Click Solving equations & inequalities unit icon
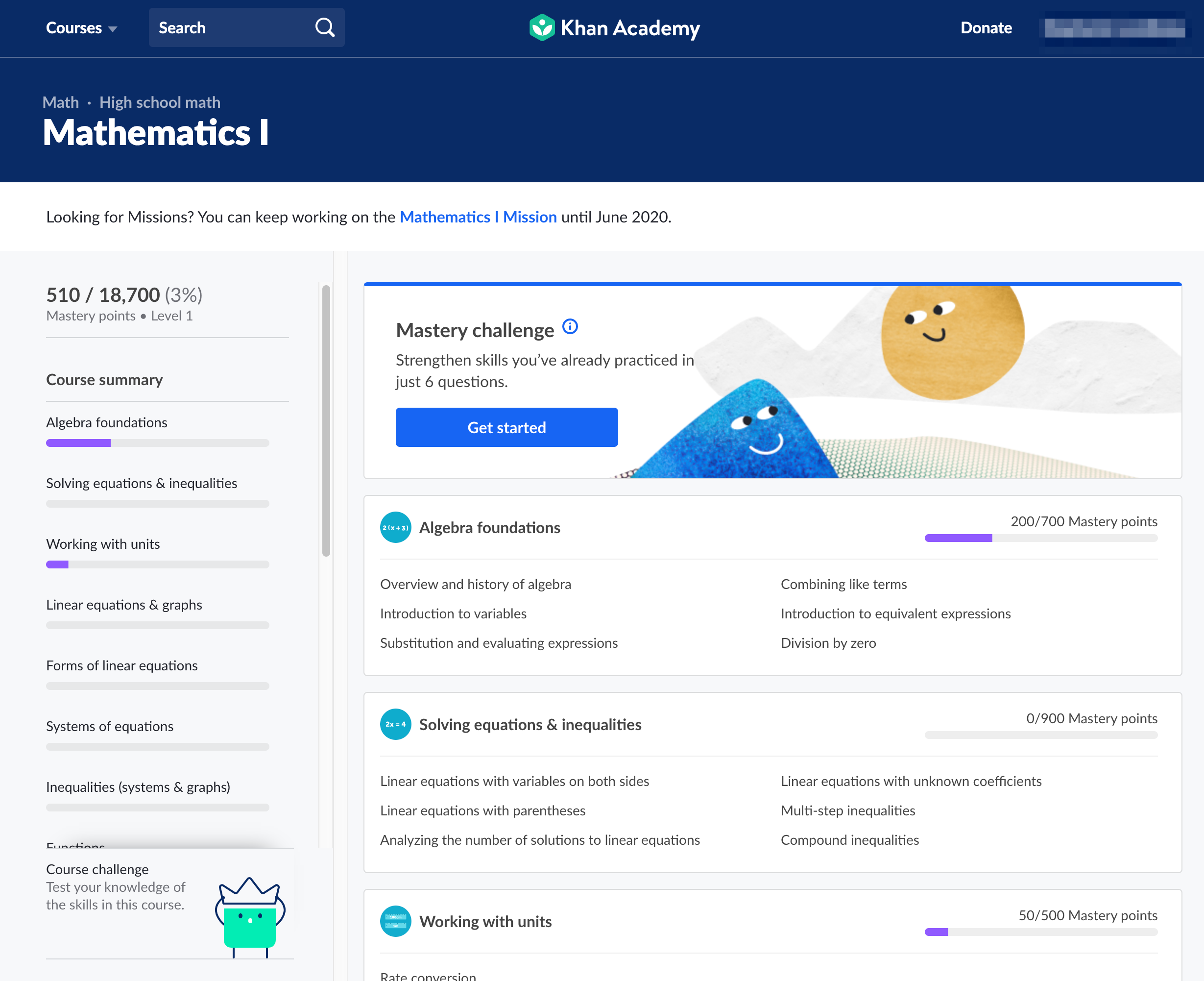Viewport: 1204px width, 981px height. coord(395,724)
